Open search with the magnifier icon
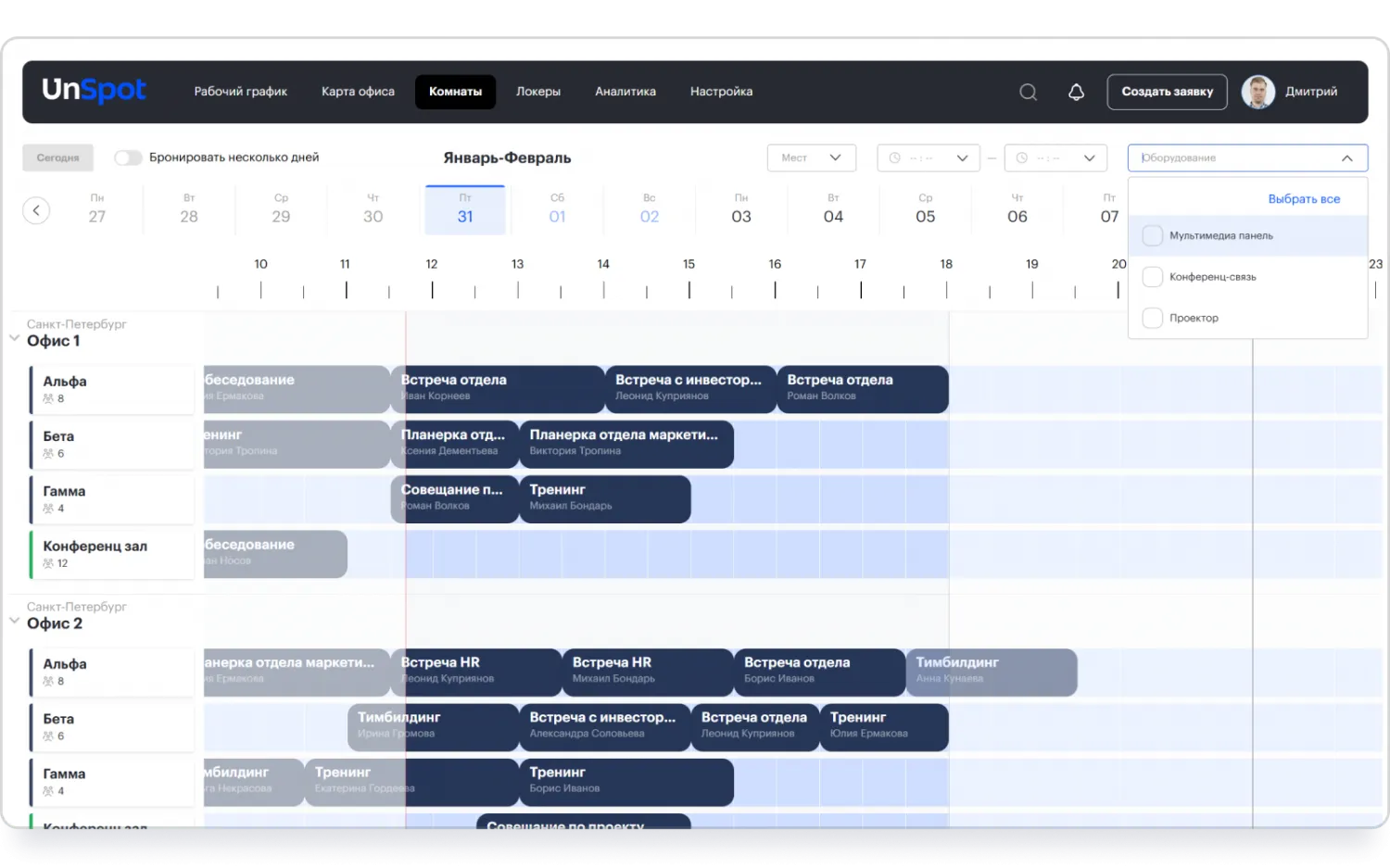The width and height of the screenshot is (1390, 868). tap(1028, 92)
